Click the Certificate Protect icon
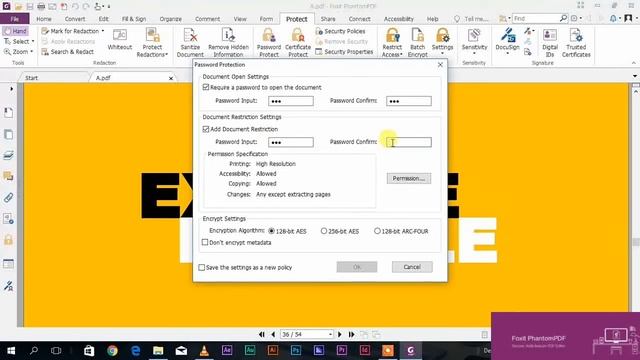Screen dimensions: 640x360 pos(298,36)
